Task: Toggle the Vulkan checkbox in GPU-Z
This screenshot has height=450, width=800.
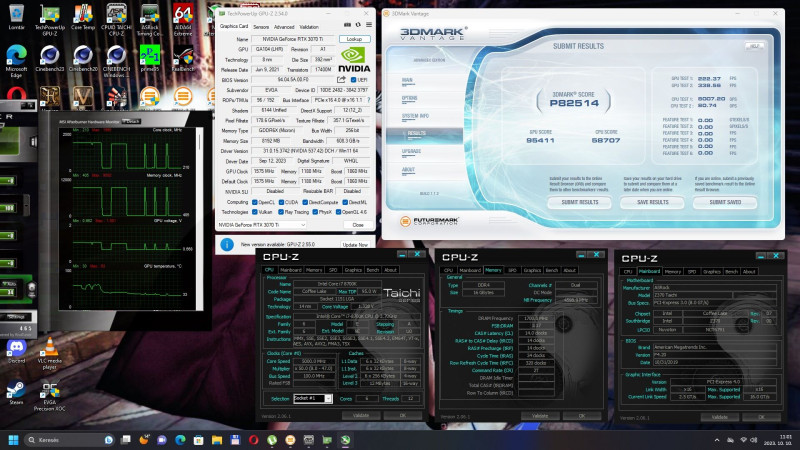Action: coord(255,212)
